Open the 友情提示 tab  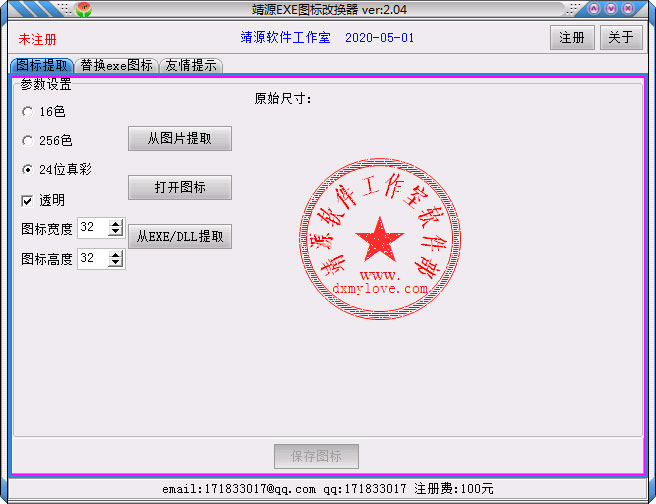coord(191,66)
